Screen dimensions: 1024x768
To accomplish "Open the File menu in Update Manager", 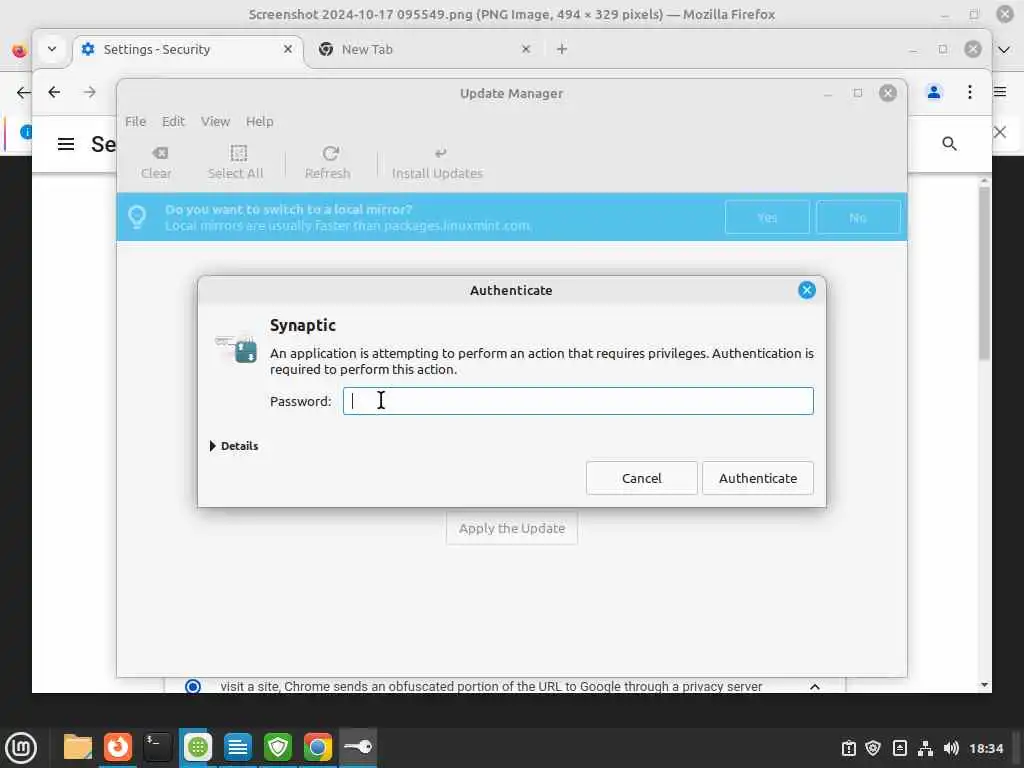I will click(135, 121).
